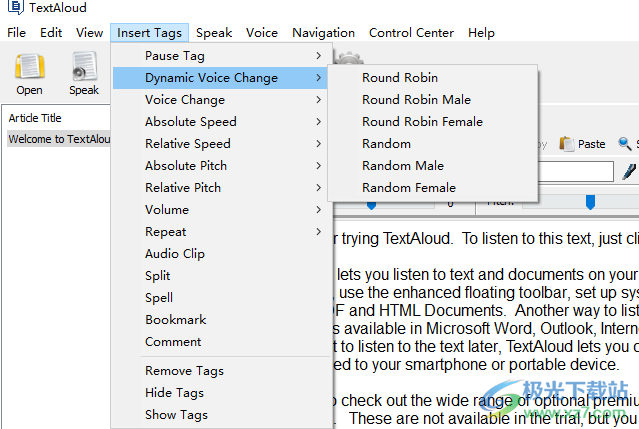Image resolution: width=639 pixels, height=429 pixels.
Task: Open the File menu
Action: point(17,33)
